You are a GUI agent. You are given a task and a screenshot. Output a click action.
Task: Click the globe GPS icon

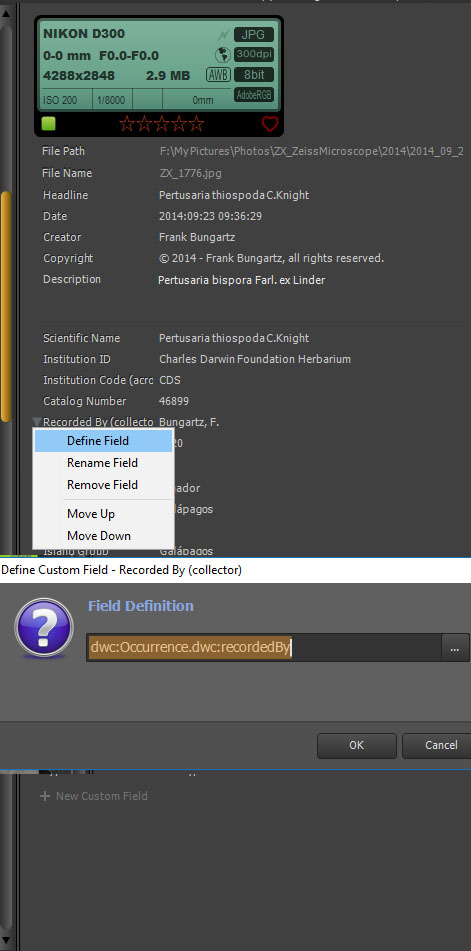[222, 55]
